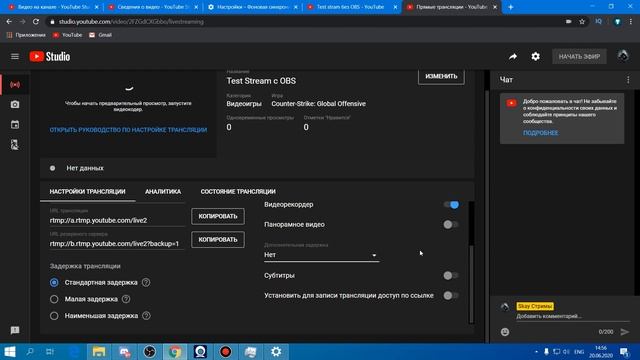Switch to Сведения о видео browser tab
This screenshot has width=640, height=360.
(152, 7)
